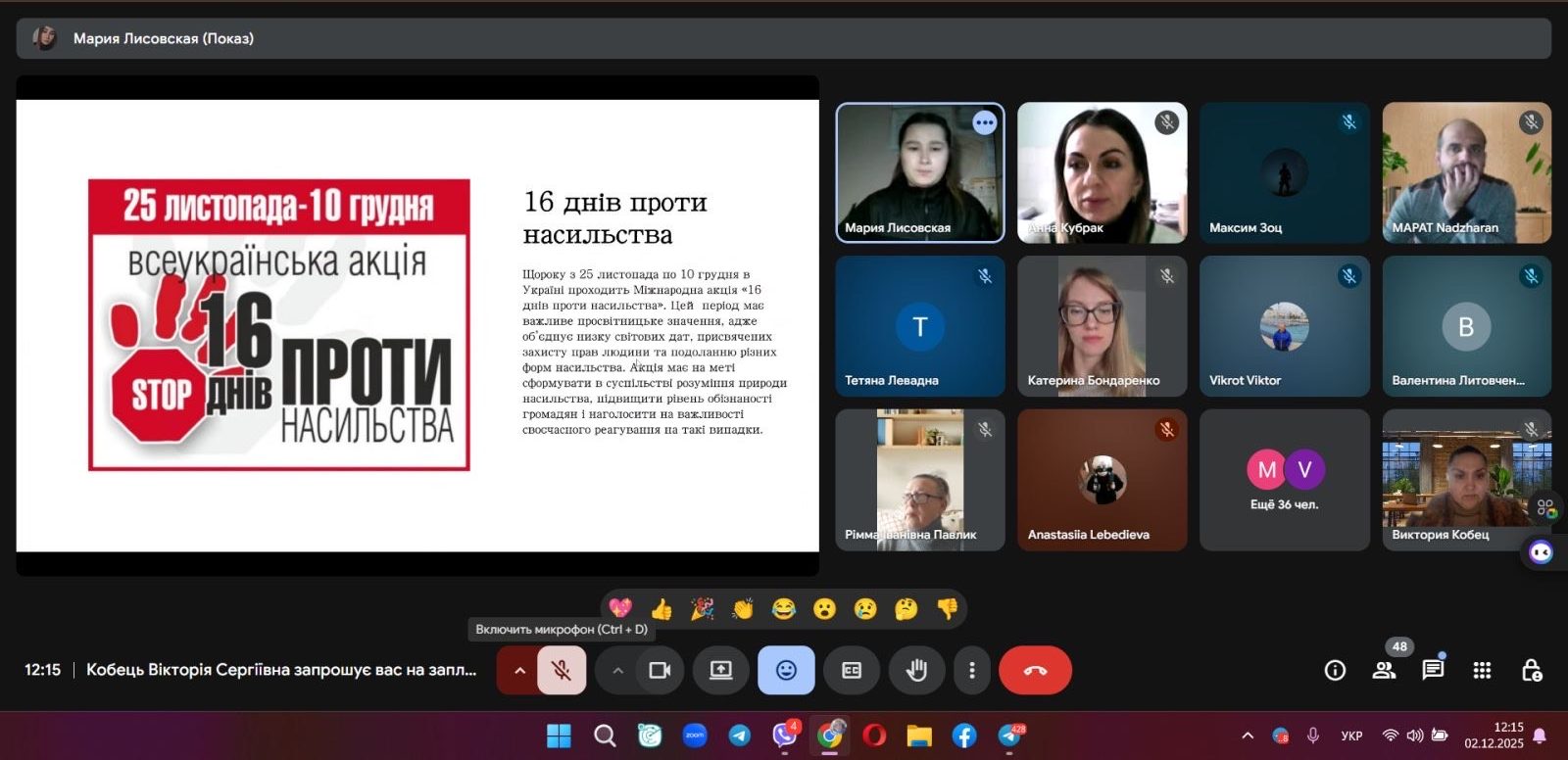Open the meeting details info icon

tap(1335, 671)
